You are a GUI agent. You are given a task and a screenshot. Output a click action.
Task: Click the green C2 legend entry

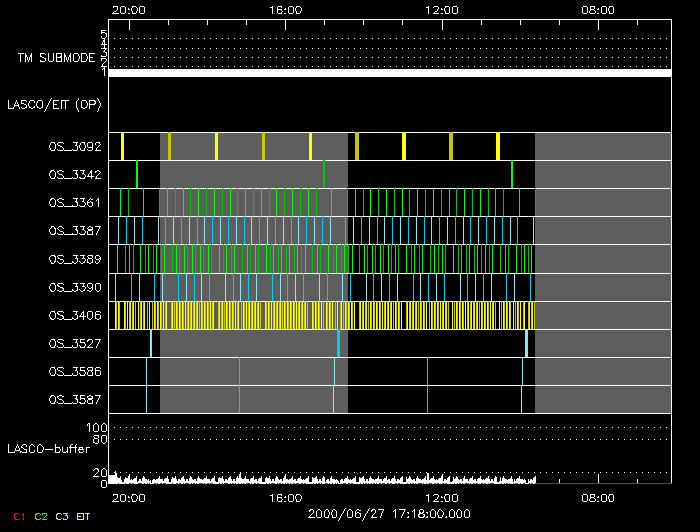(40, 516)
